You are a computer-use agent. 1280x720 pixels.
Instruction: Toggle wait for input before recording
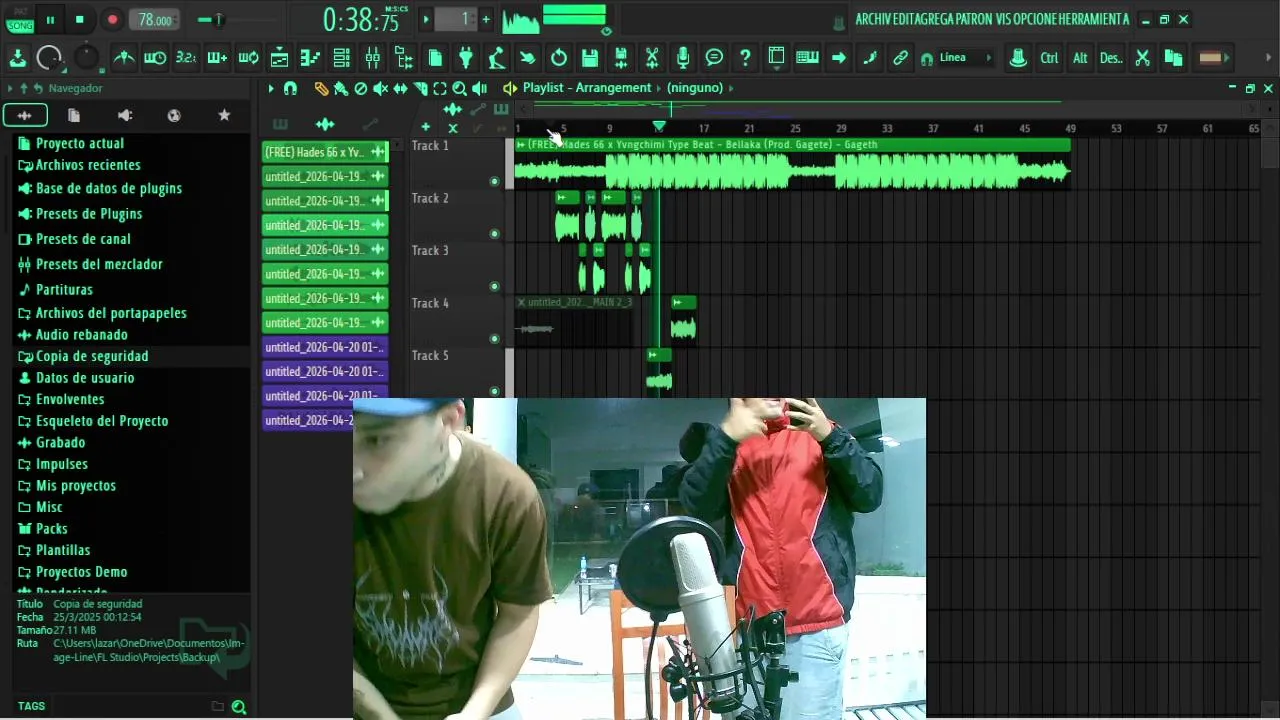click(155, 58)
